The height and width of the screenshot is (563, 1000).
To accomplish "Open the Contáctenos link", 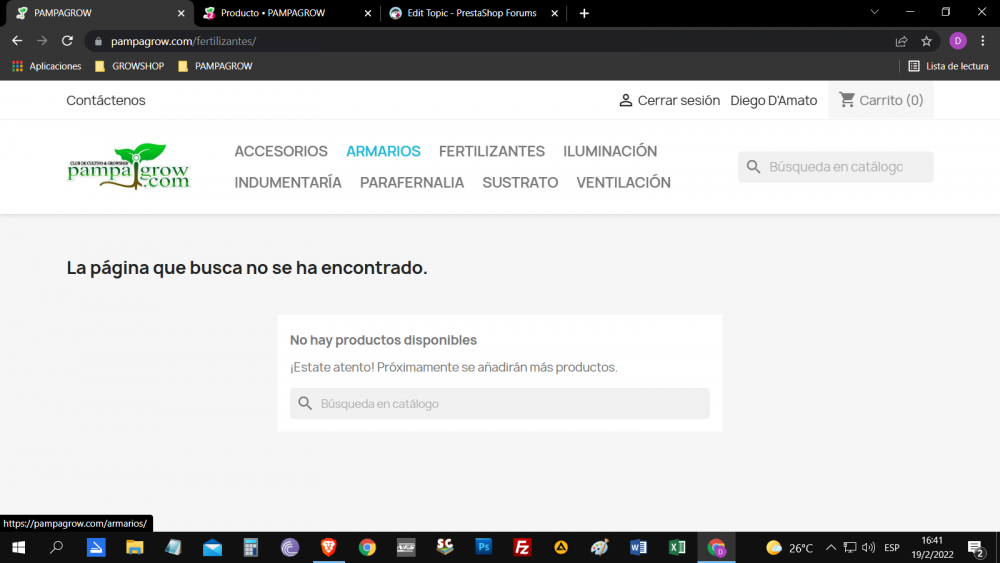I will 106,100.
